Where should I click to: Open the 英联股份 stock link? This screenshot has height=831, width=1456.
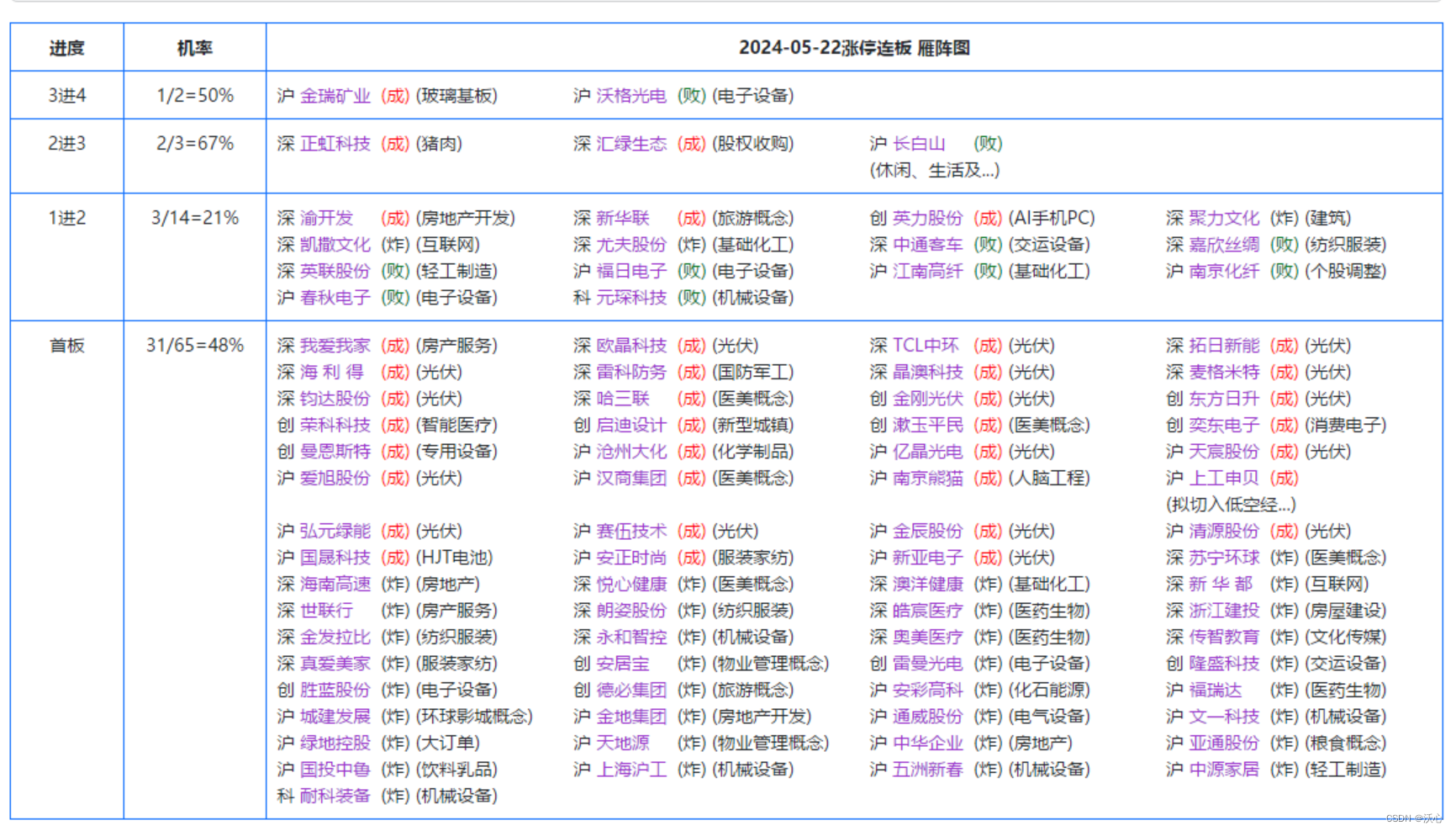[x=335, y=272]
